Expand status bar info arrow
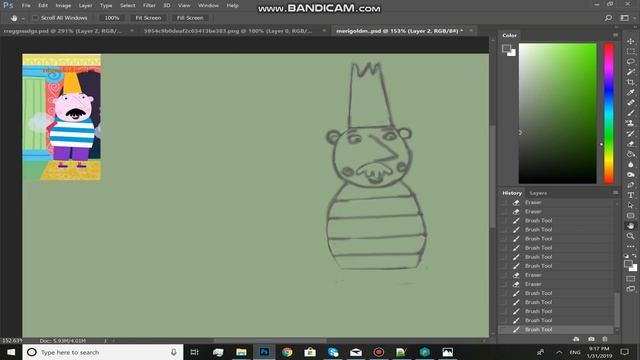The image size is (640, 360). tap(105, 340)
